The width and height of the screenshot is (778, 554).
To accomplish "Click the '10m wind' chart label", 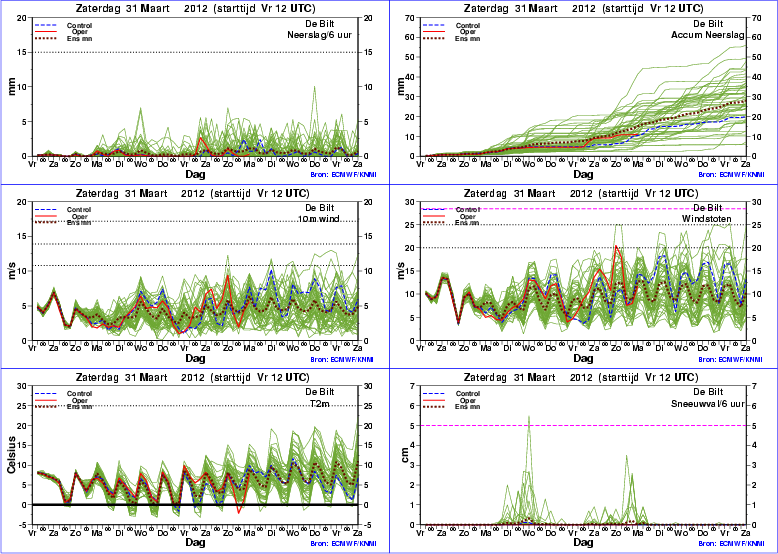I will click(x=319, y=218).
